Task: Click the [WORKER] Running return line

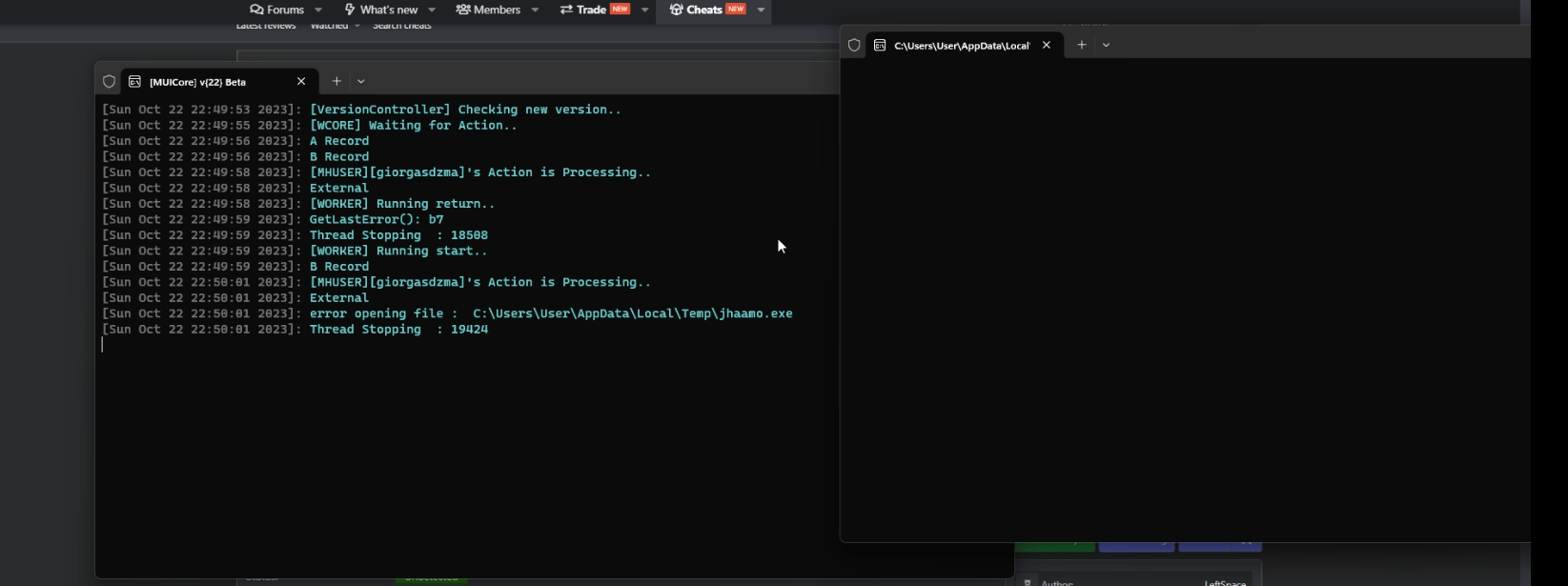Action: coord(298,204)
